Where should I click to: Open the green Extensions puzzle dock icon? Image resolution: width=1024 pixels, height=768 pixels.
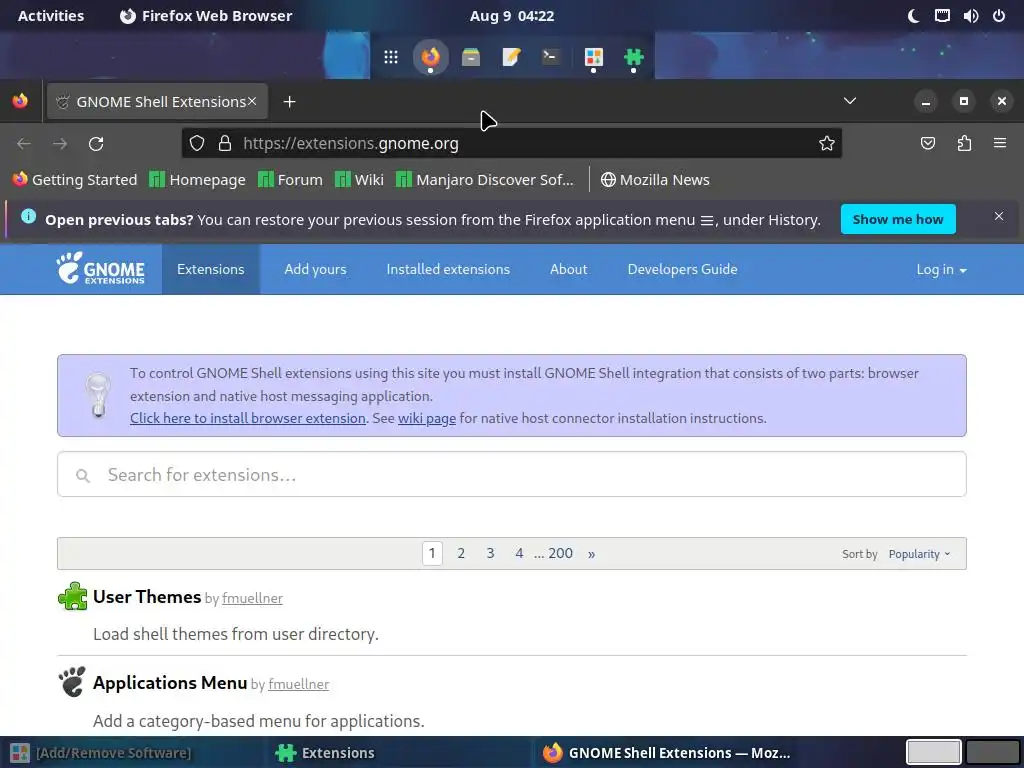[x=633, y=57]
